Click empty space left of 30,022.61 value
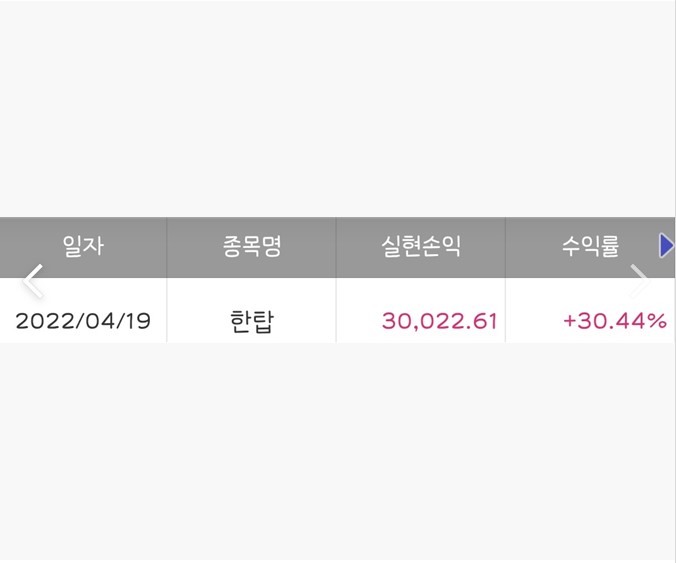676x563 pixels. [359, 321]
